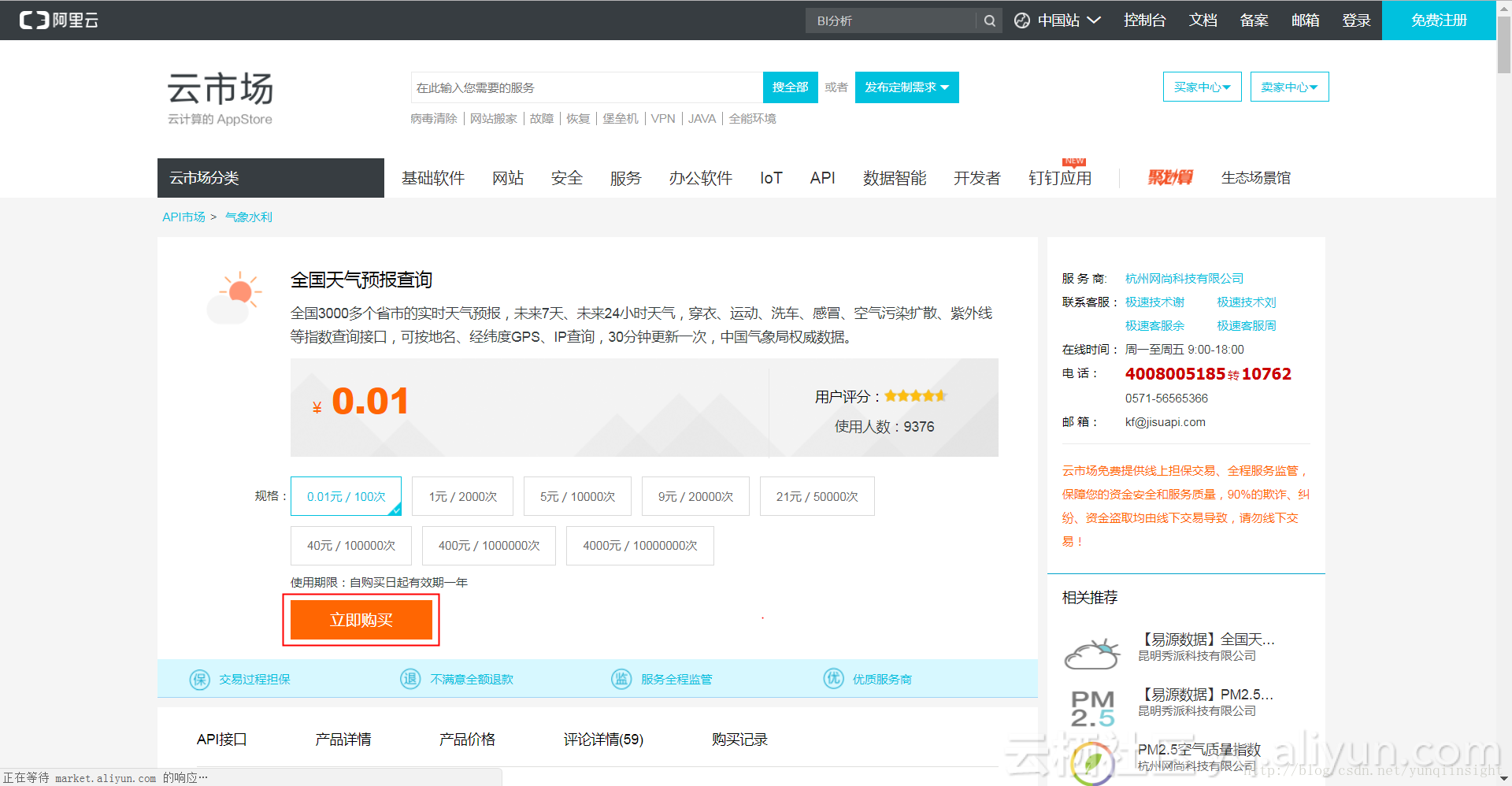The height and width of the screenshot is (786, 1512).
Task: Click the 立即购买 button
Action: [361, 620]
